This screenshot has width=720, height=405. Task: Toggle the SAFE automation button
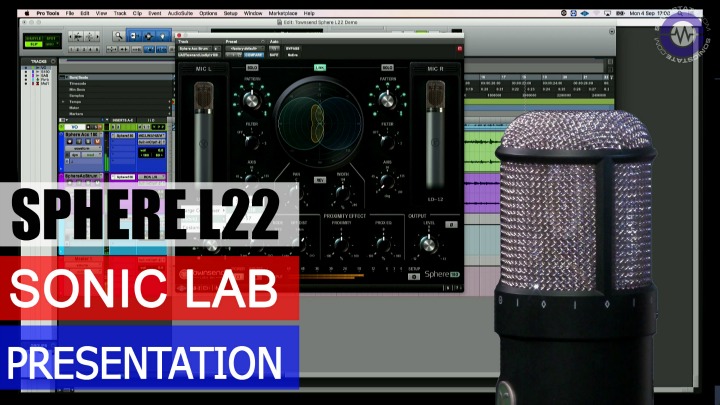click(x=274, y=55)
